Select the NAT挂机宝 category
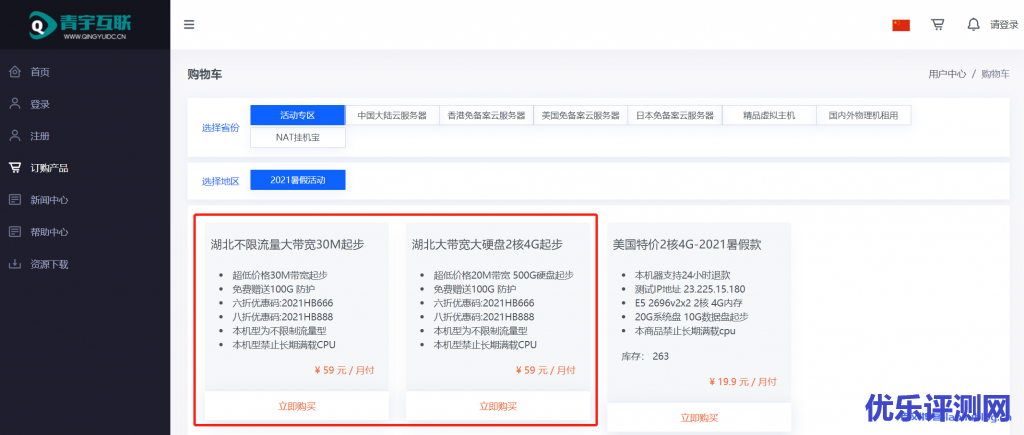The width and height of the screenshot is (1024, 435). (x=297, y=138)
